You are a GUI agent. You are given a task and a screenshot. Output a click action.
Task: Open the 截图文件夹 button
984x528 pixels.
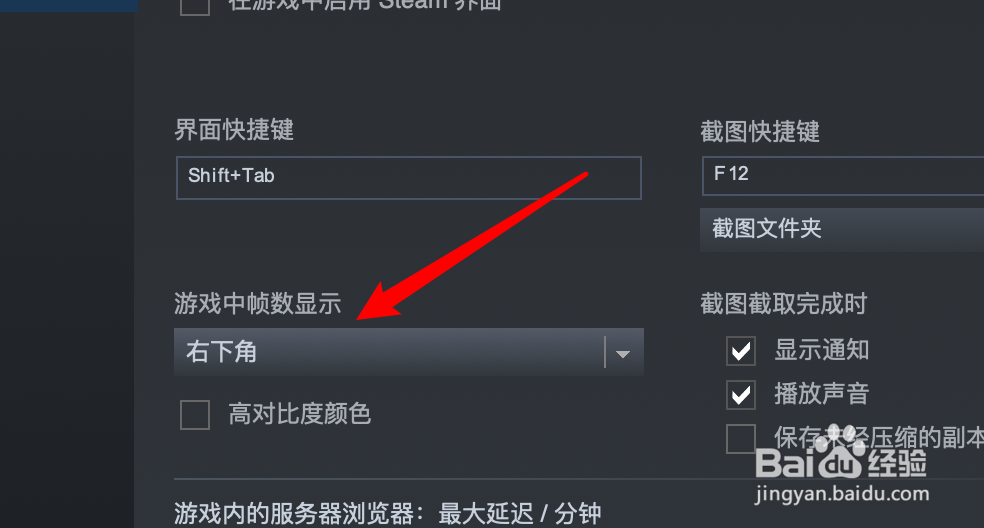pyautogui.click(x=842, y=229)
